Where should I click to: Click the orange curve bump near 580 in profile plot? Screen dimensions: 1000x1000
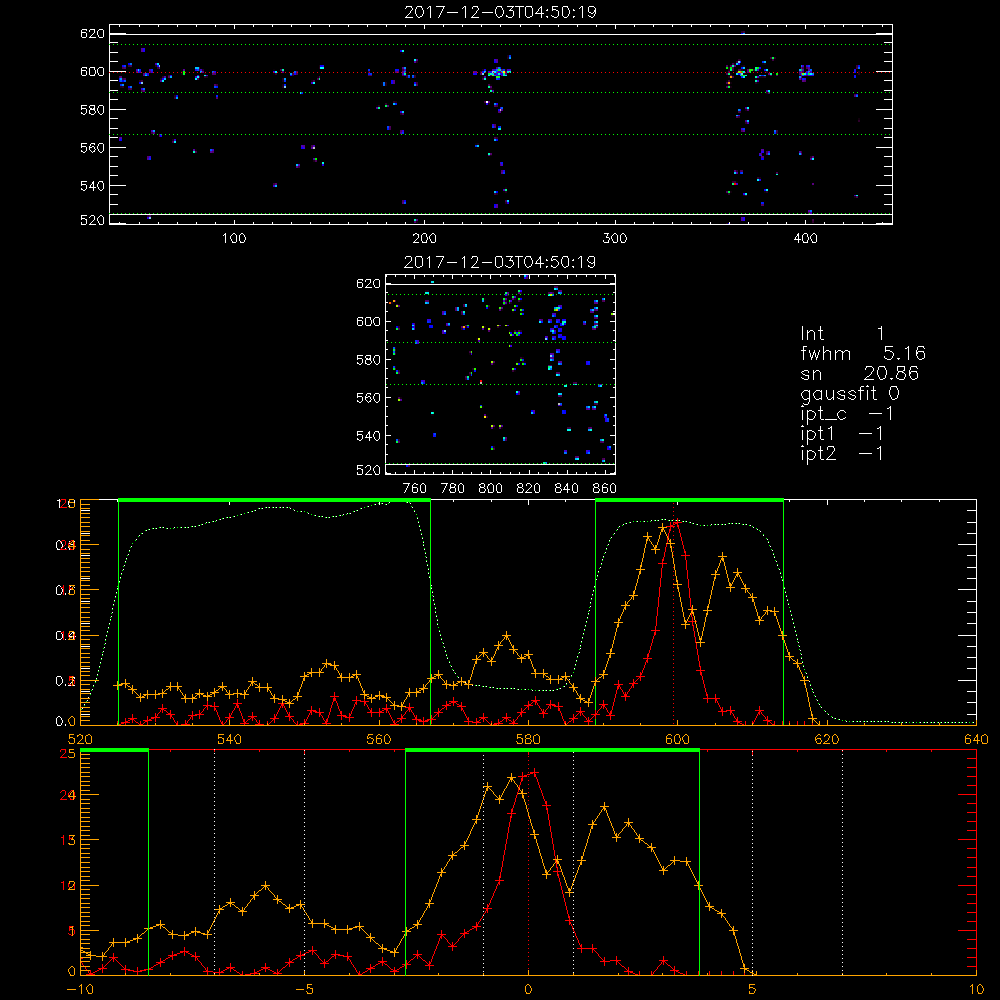point(507,636)
